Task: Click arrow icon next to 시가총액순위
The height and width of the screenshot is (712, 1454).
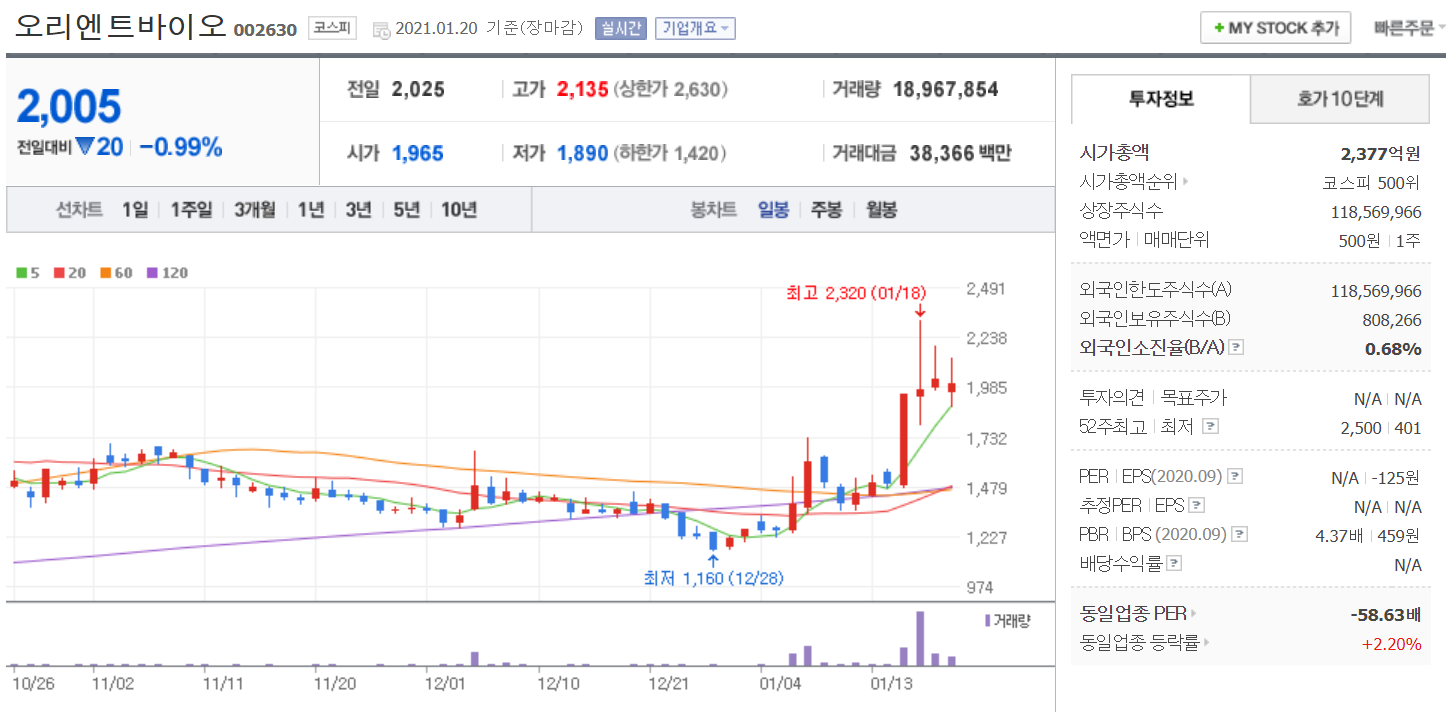Action: [x=1187, y=182]
